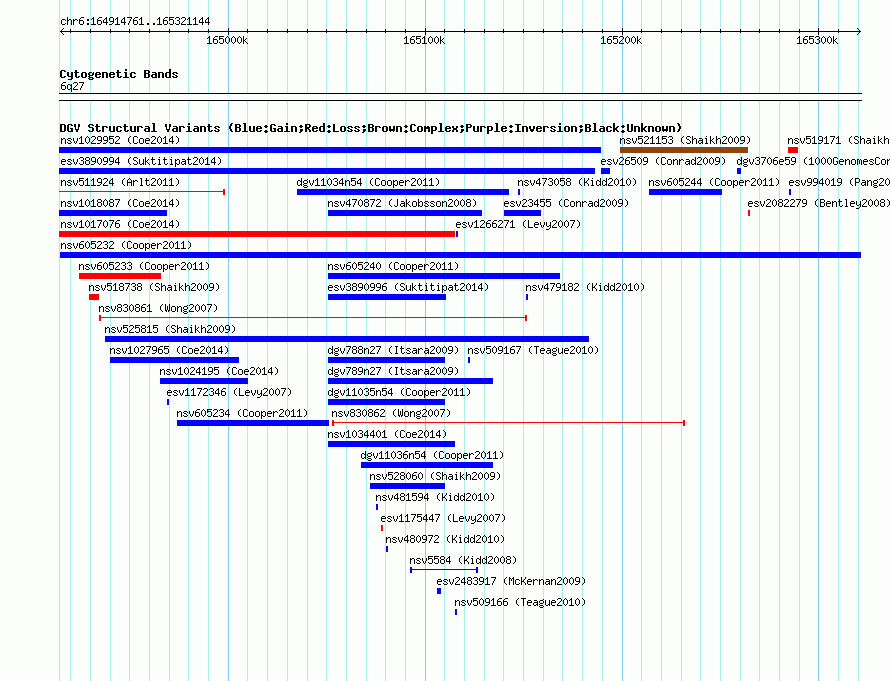Click the esv3890994 (Suktitipat2014) label
Viewport: 890px width, 681px height.
tap(141, 161)
